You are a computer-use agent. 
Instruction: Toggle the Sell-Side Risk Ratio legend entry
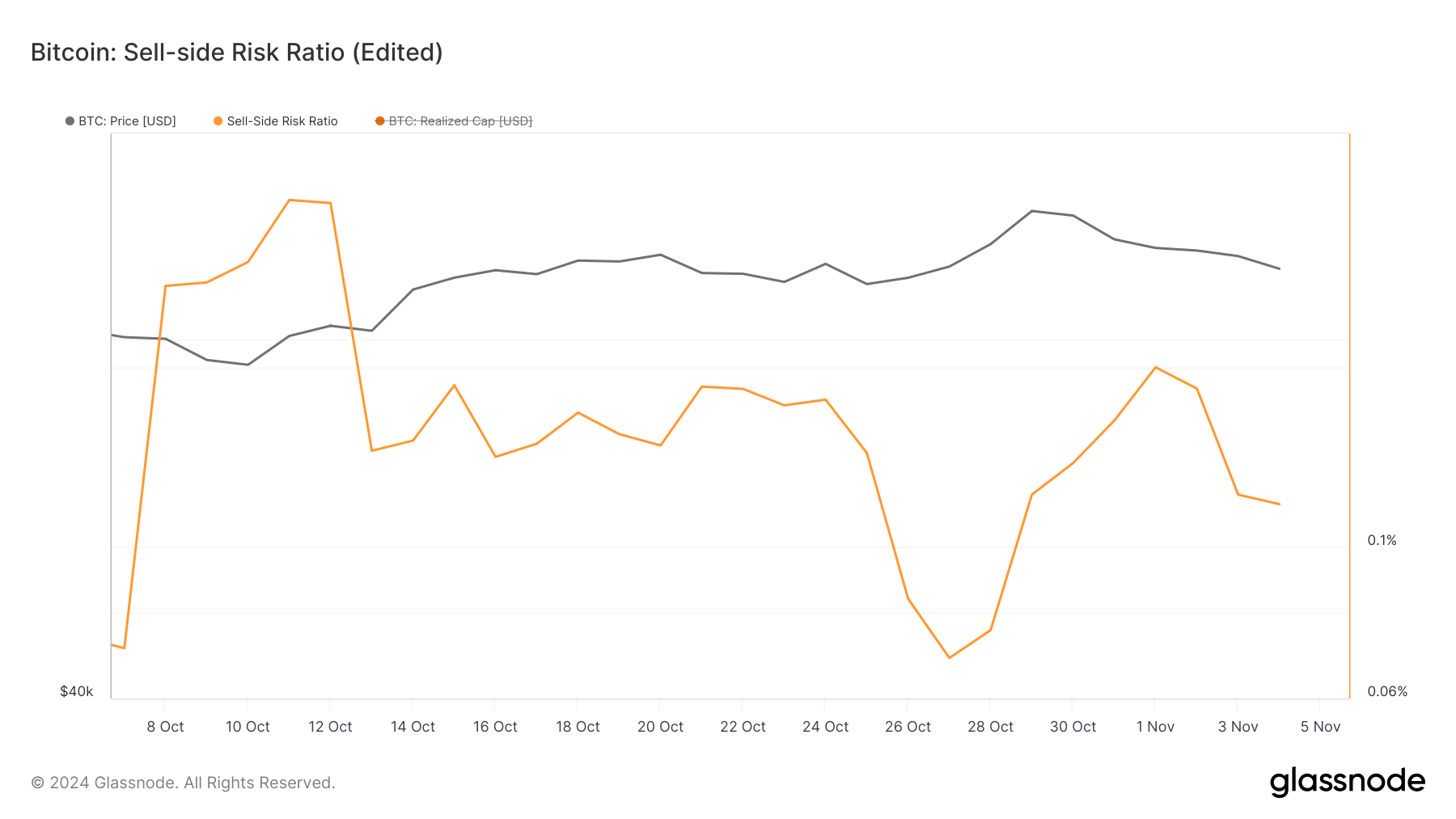[x=276, y=121]
